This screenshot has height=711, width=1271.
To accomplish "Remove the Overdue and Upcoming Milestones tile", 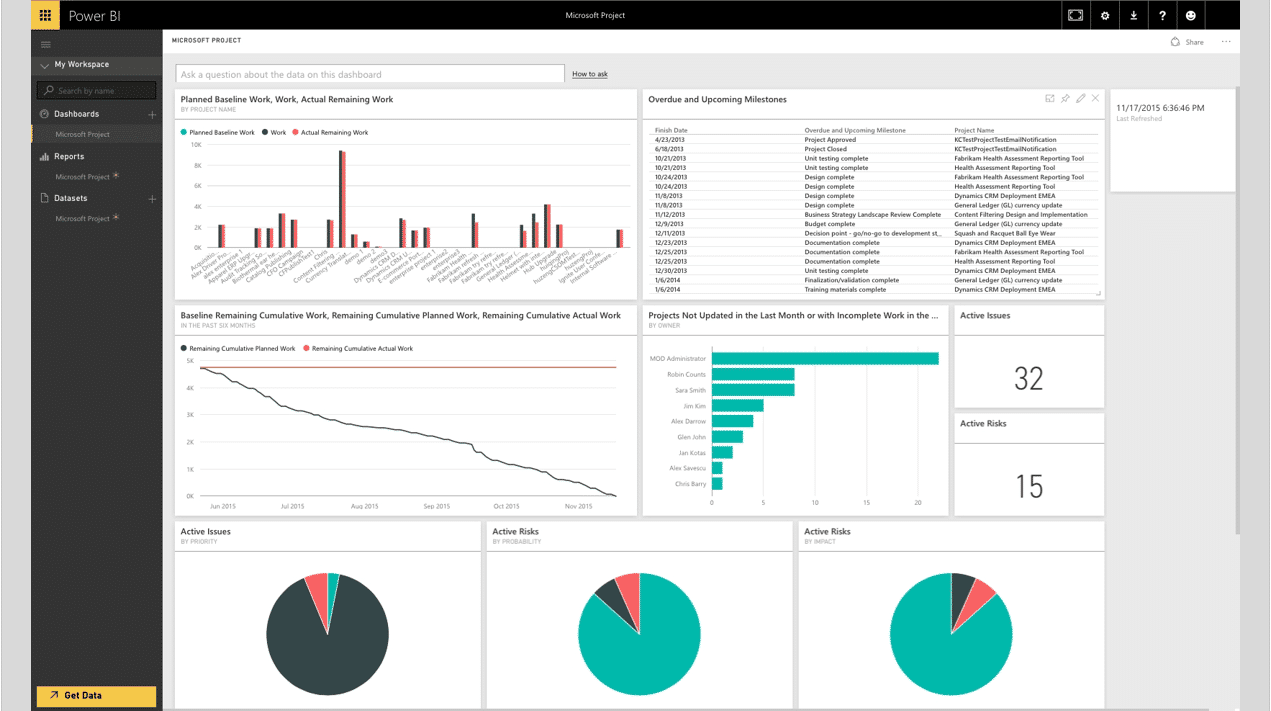I will coord(1096,99).
